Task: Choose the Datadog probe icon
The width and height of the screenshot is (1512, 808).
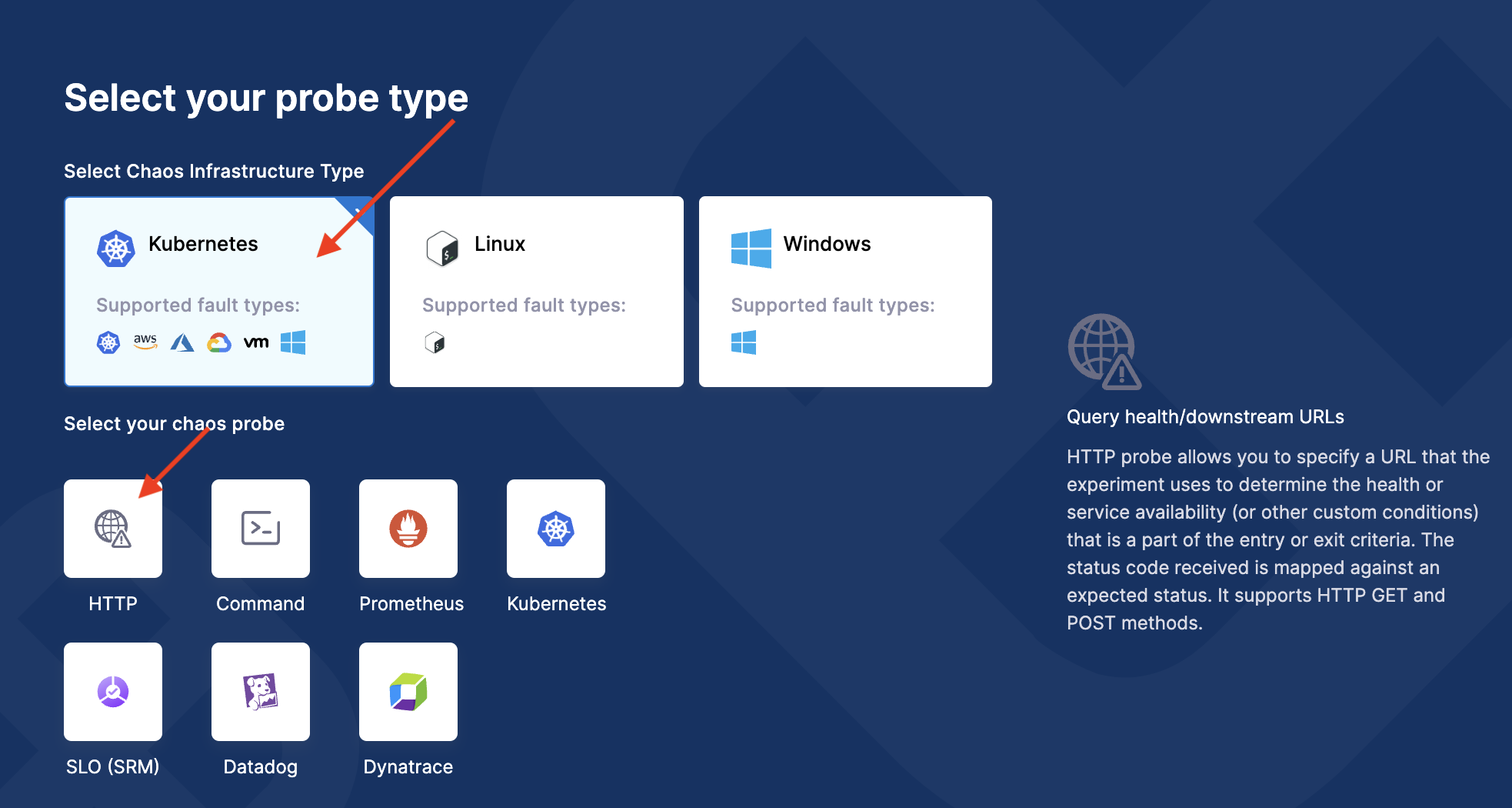Action: 261,692
